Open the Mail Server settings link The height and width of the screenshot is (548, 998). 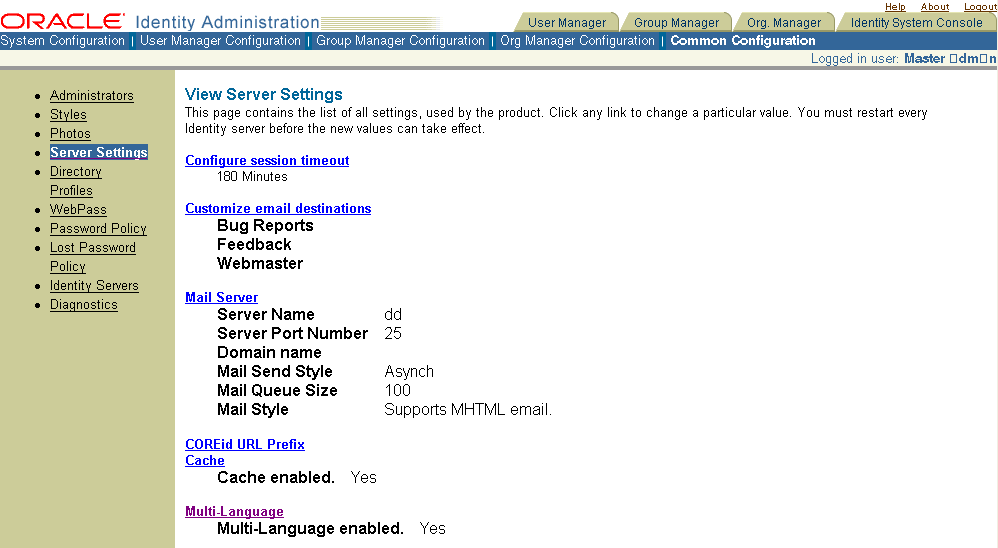pyautogui.click(x=221, y=297)
